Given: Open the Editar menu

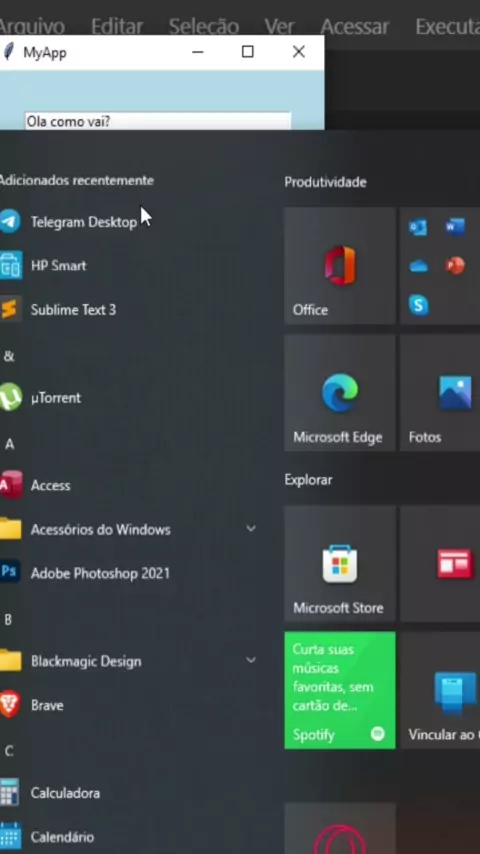Looking at the screenshot, I should [x=117, y=26].
